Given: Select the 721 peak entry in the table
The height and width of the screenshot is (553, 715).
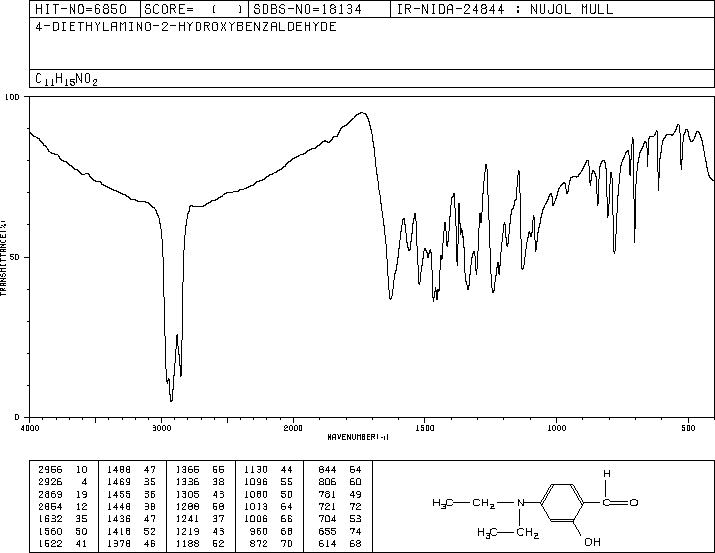Looking at the screenshot, I should click(x=340, y=506).
